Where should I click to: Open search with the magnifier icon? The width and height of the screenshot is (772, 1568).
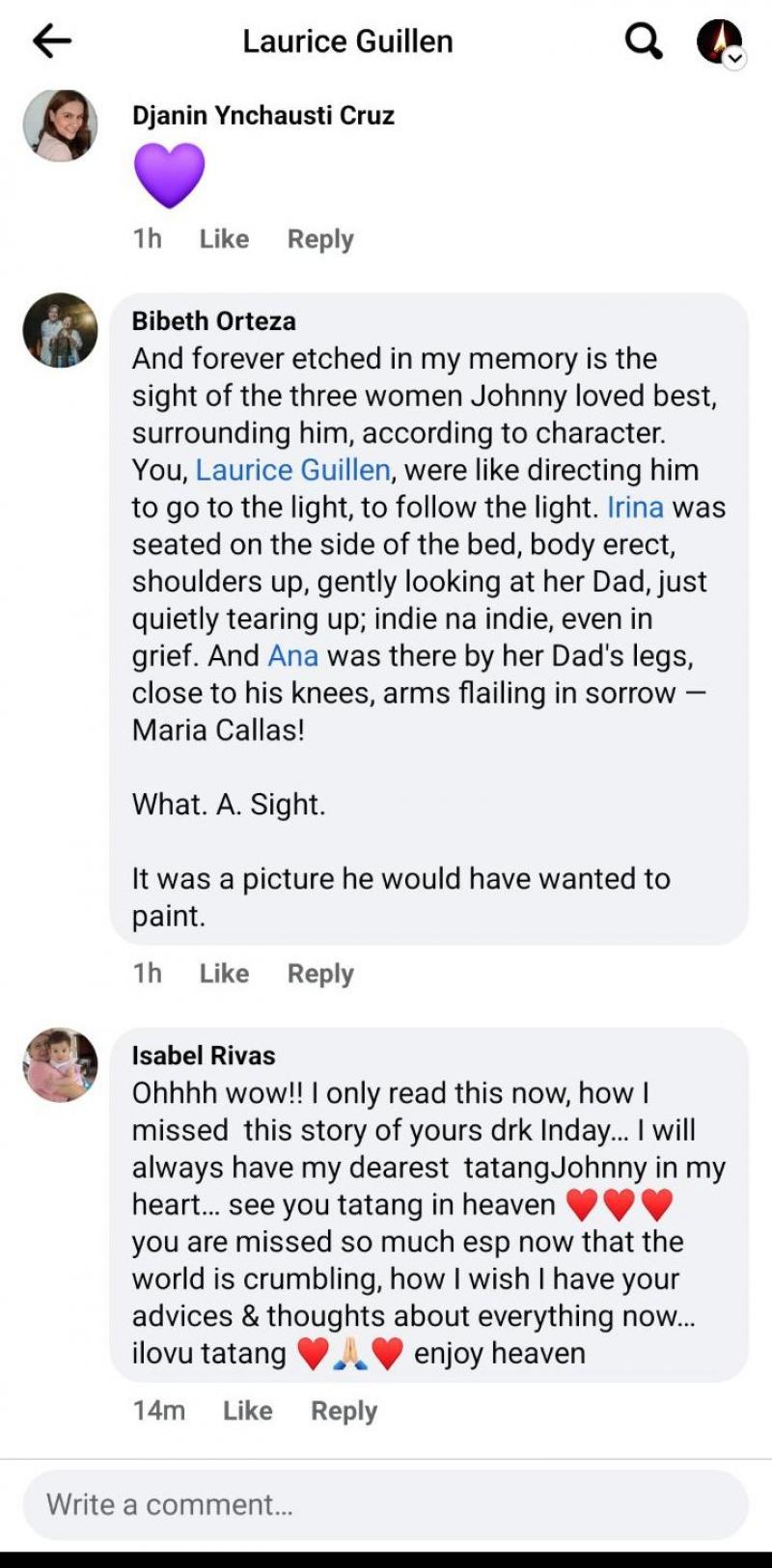[644, 41]
